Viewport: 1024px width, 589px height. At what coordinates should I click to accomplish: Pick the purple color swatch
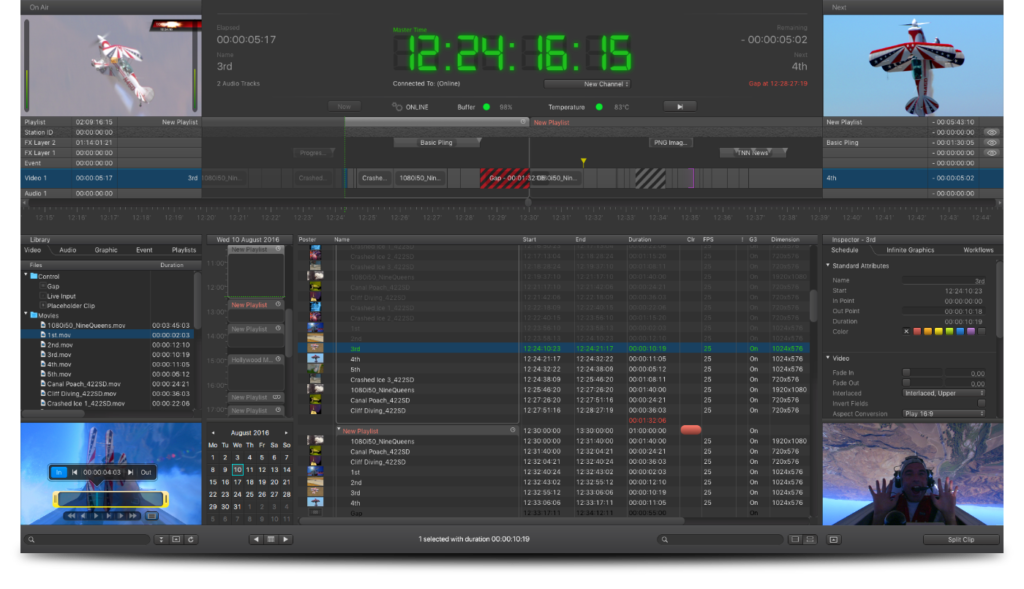970,332
